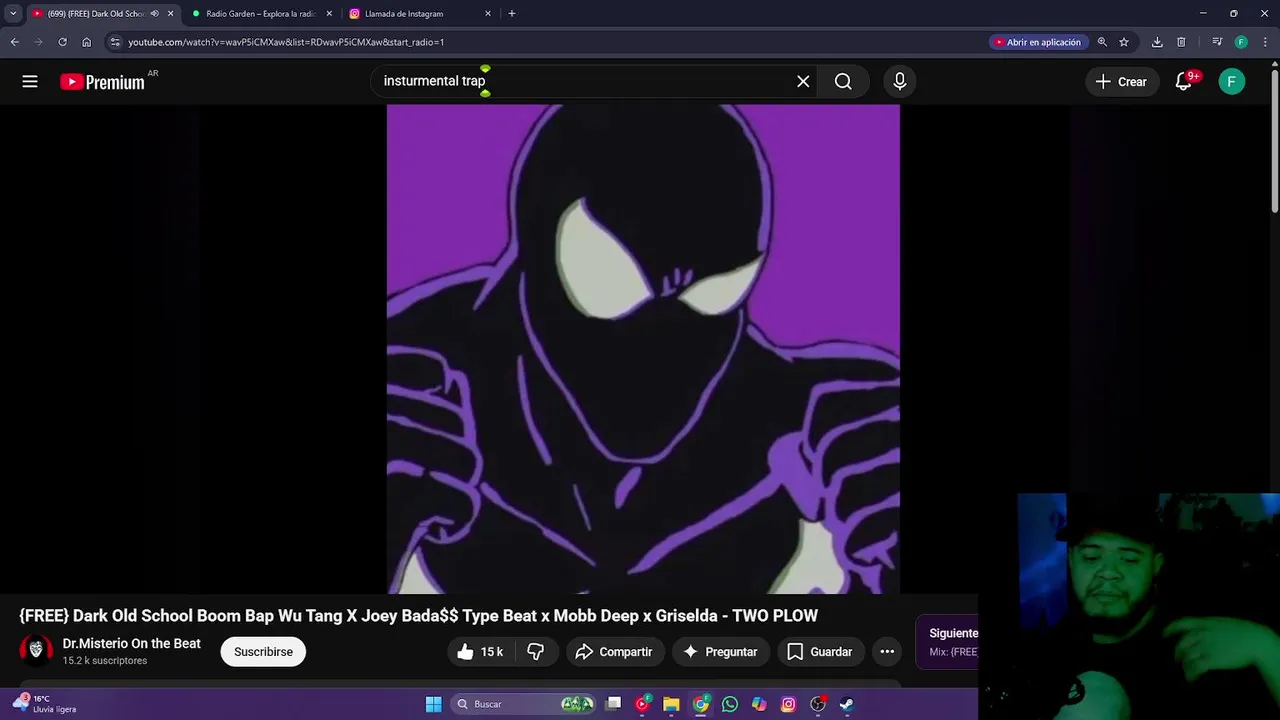This screenshot has height=720, width=1280.
Task: Open the notifications bell
Action: tap(1184, 82)
